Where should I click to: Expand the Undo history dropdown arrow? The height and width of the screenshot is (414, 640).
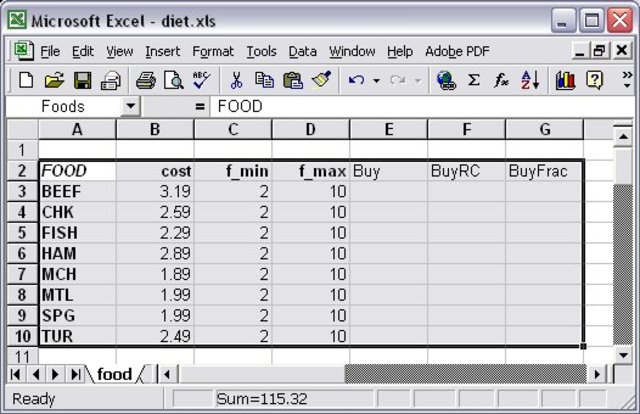376,80
